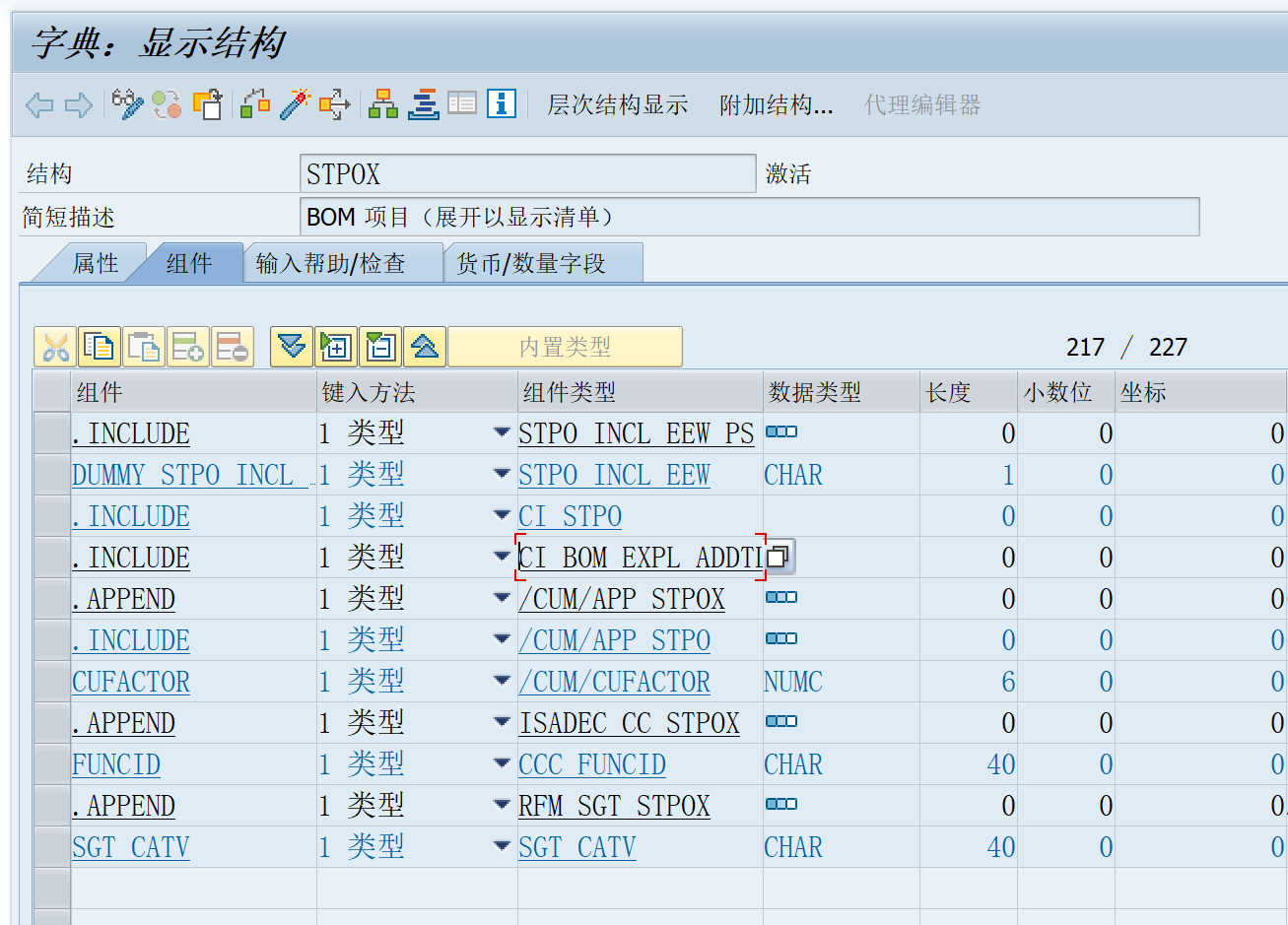Refresh the structure display

[x=166, y=103]
